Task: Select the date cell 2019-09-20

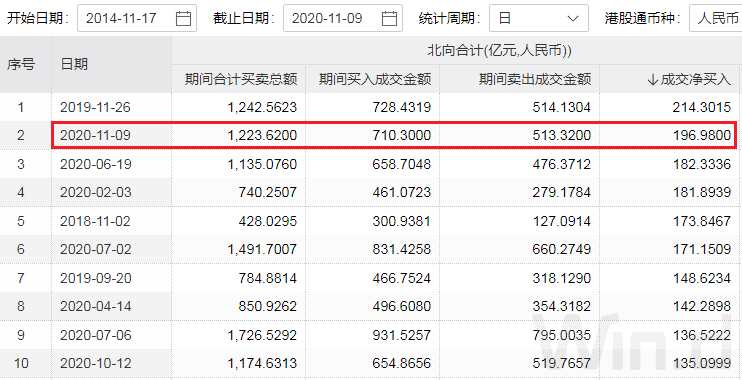Action: tap(95, 278)
